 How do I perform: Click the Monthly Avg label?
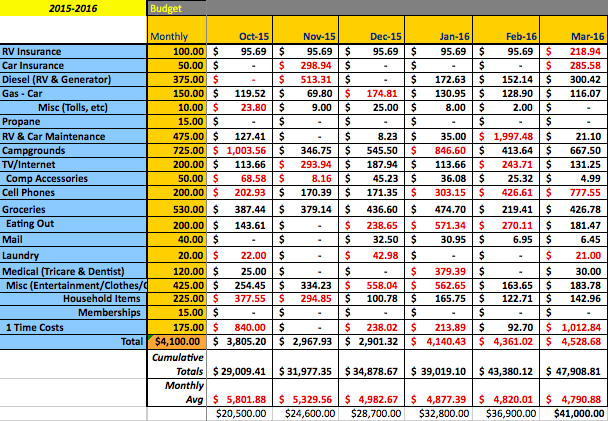[177, 392]
